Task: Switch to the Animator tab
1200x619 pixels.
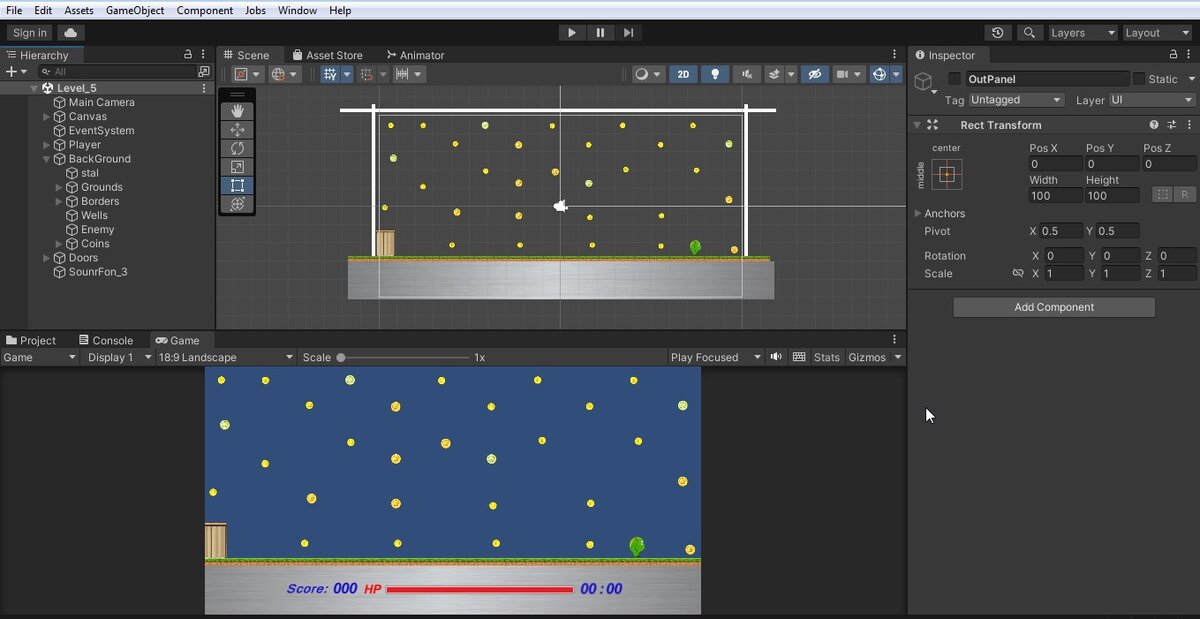Action: click(414, 55)
